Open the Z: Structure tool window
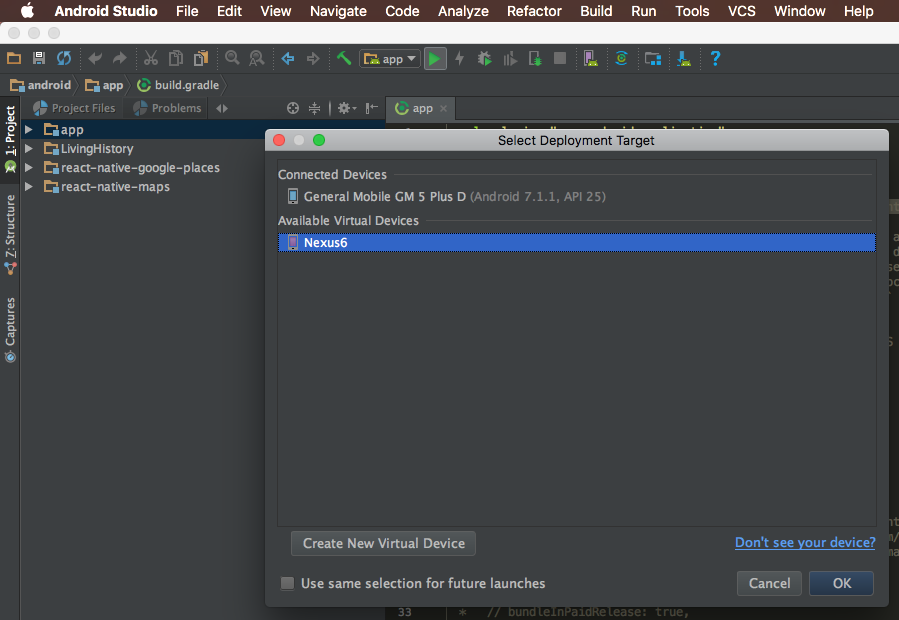The image size is (899, 620). tap(10, 235)
